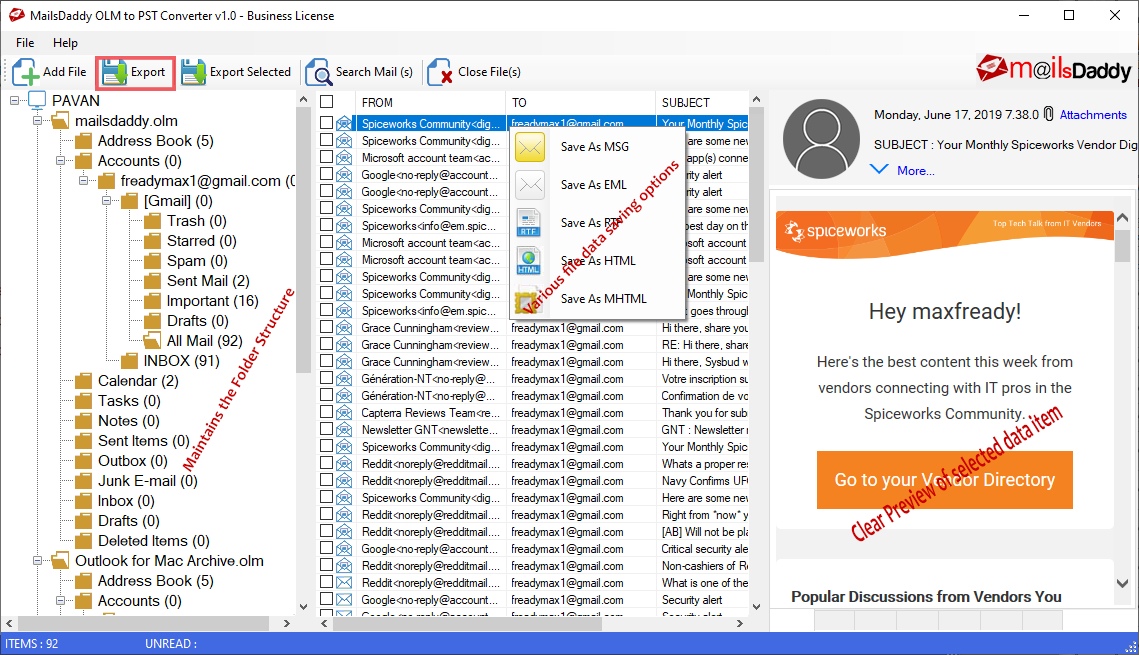1139x655 pixels.
Task: Check the 'Navy Confirms' Reddit email checkbox
Action: tap(327, 480)
